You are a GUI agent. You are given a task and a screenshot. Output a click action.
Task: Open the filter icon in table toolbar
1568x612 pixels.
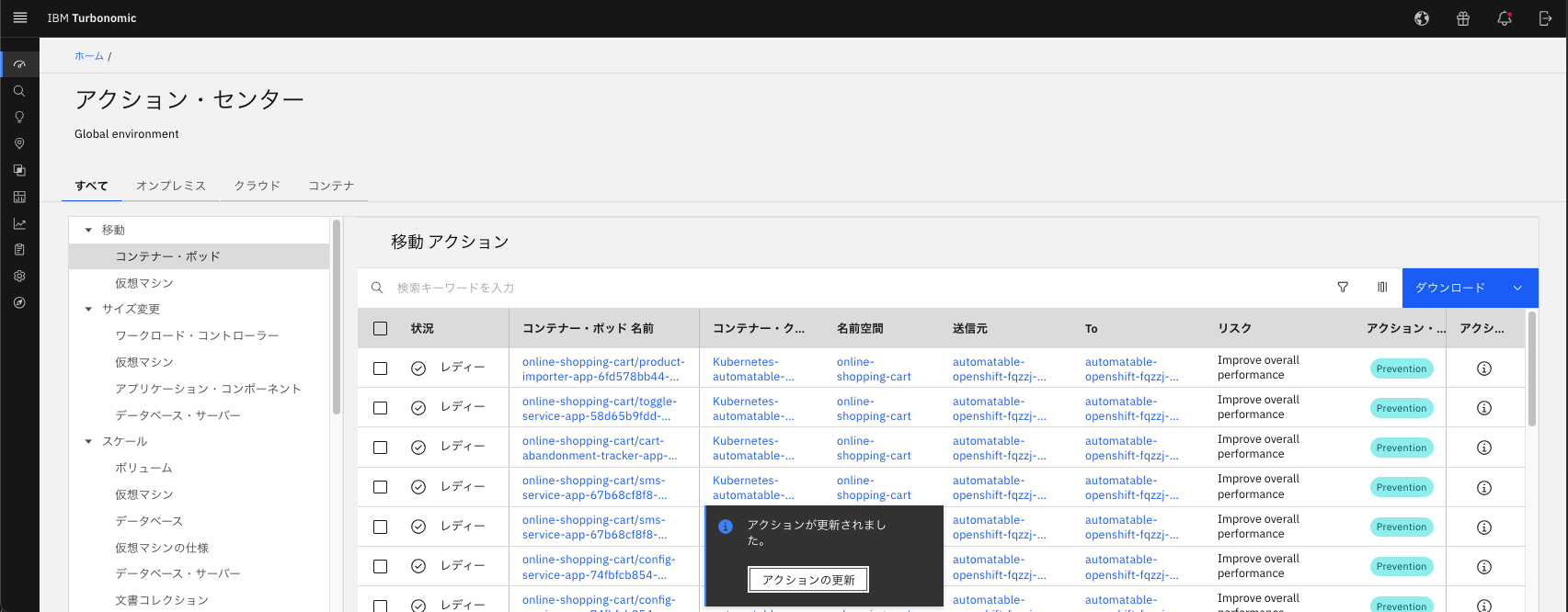tap(1343, 288)
